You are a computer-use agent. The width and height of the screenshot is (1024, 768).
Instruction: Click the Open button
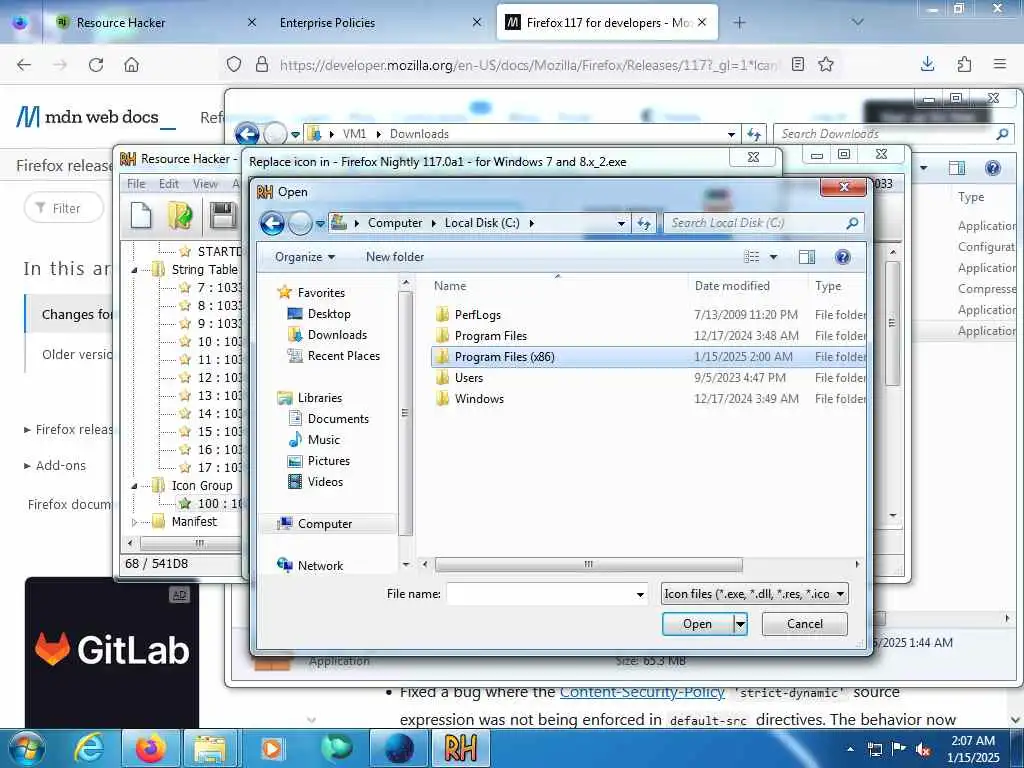point(697,624)
